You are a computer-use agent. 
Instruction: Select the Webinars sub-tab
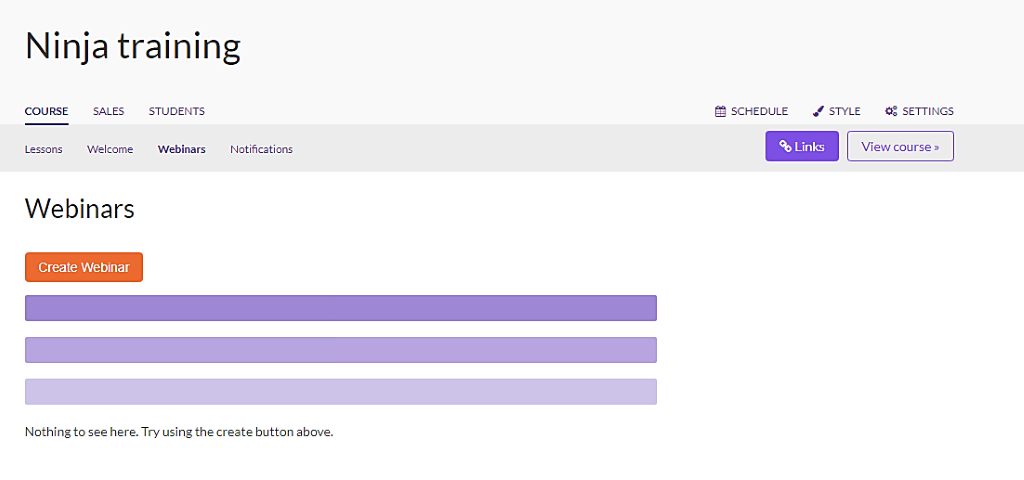(182, 149)
